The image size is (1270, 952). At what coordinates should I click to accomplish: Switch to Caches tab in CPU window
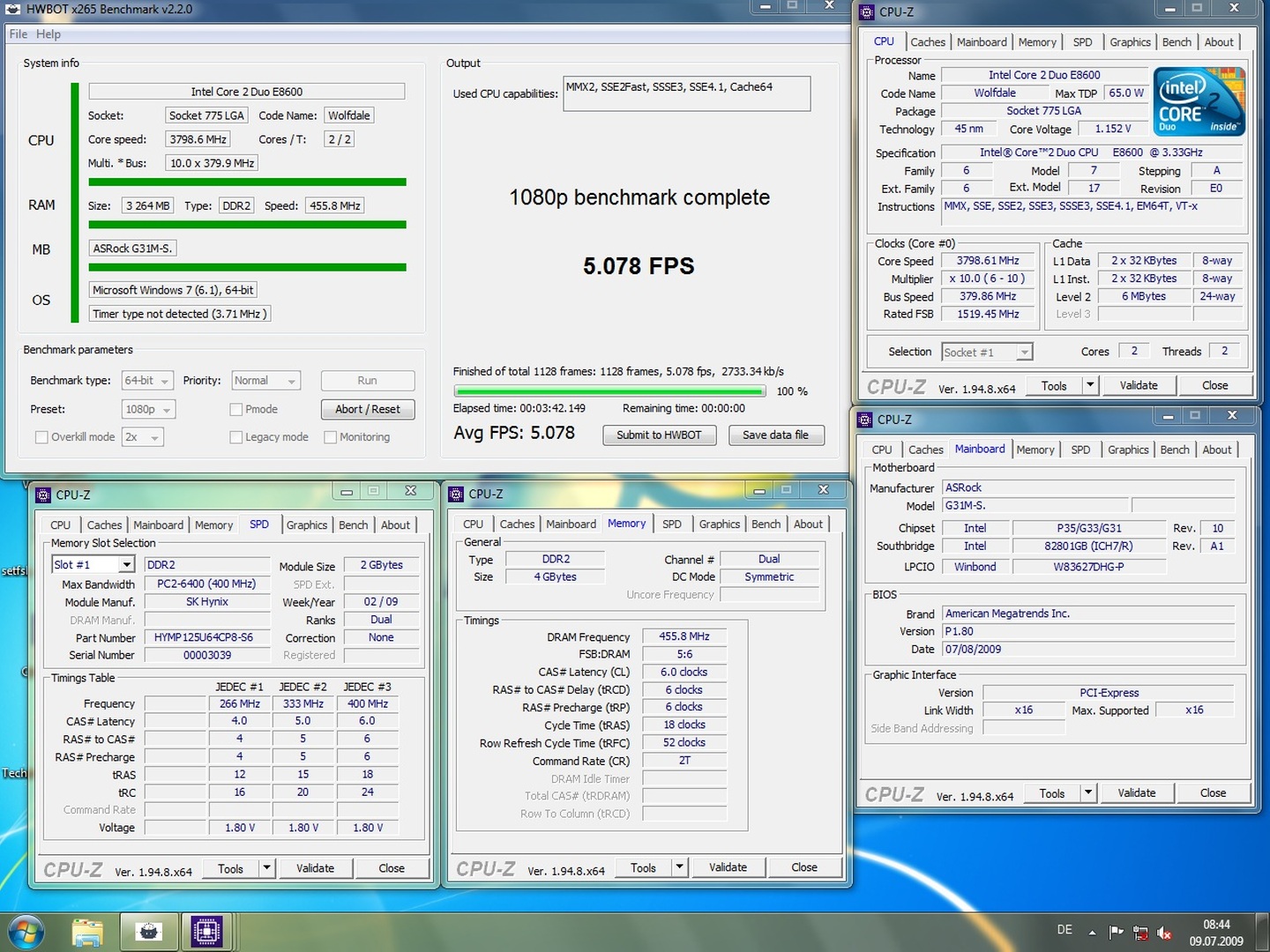[x=928, y=42]
